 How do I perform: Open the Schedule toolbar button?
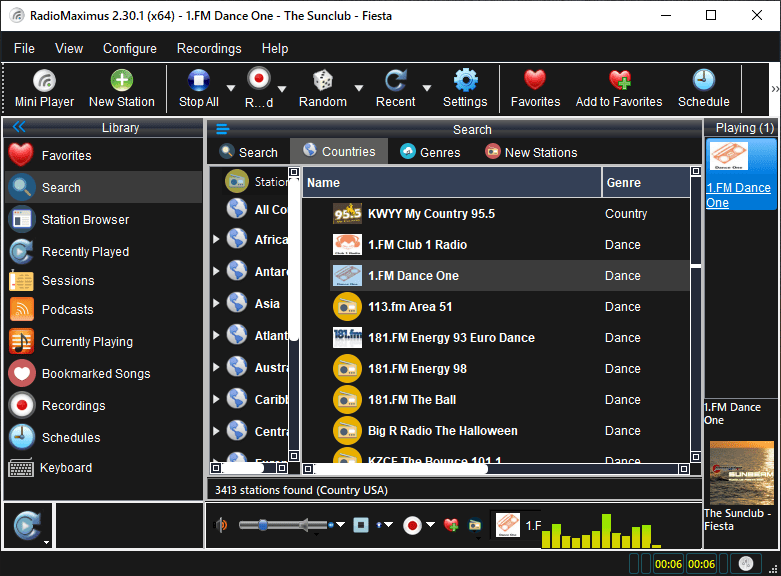(704, 89)
